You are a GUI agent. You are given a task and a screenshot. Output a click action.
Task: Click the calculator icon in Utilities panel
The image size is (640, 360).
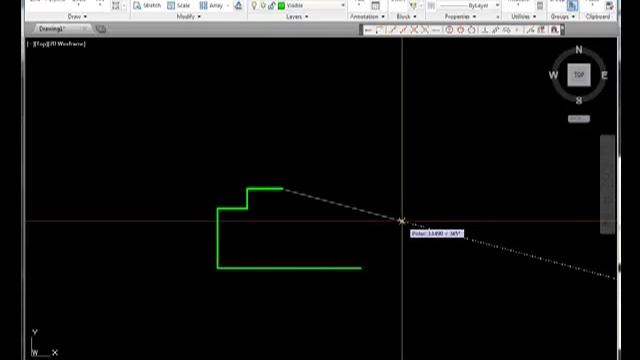(x=540, y=6)
